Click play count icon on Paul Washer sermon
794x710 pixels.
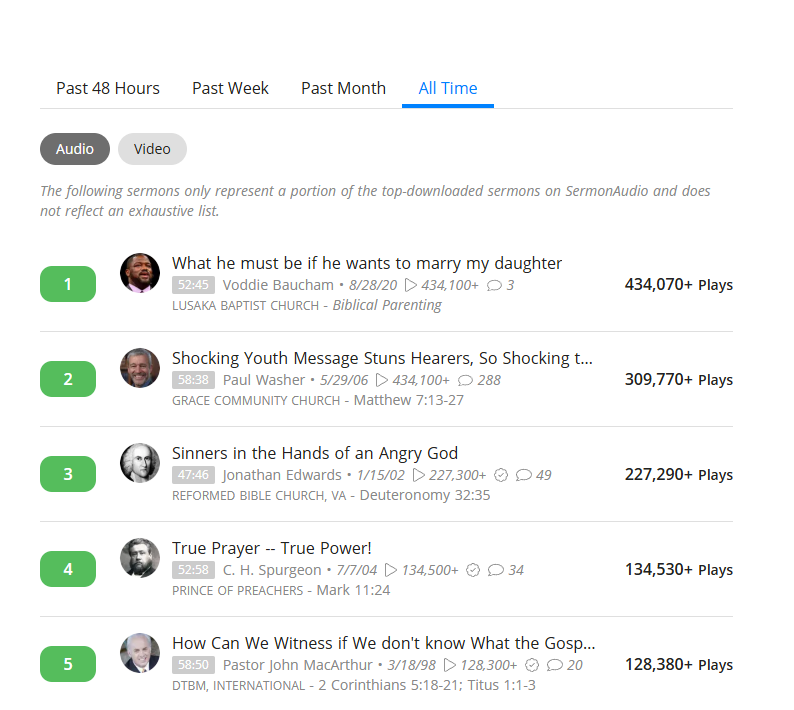(x=411, y=380)
